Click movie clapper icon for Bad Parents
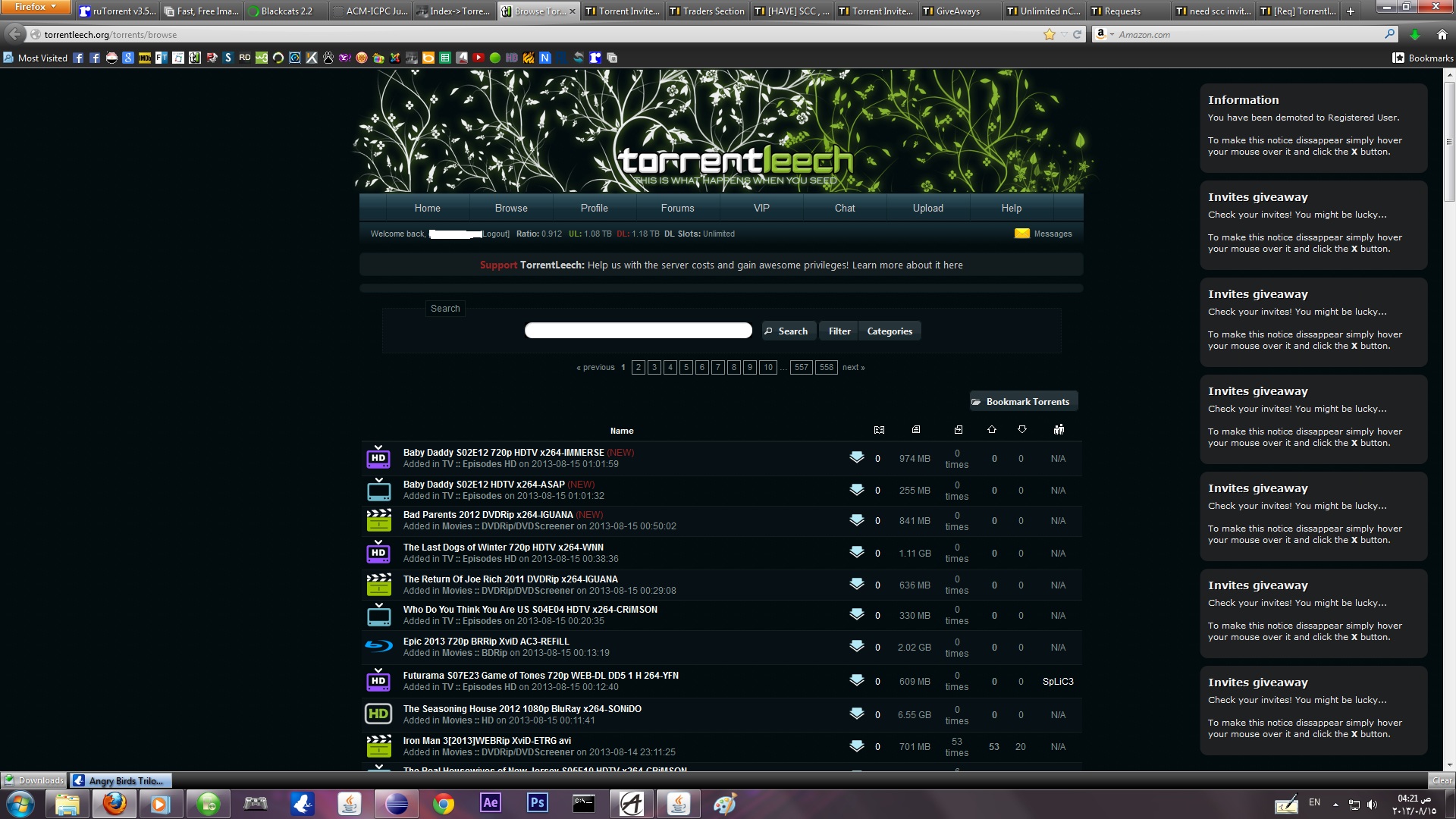Screen dimensions: 1456x819 tap(378, 520)
